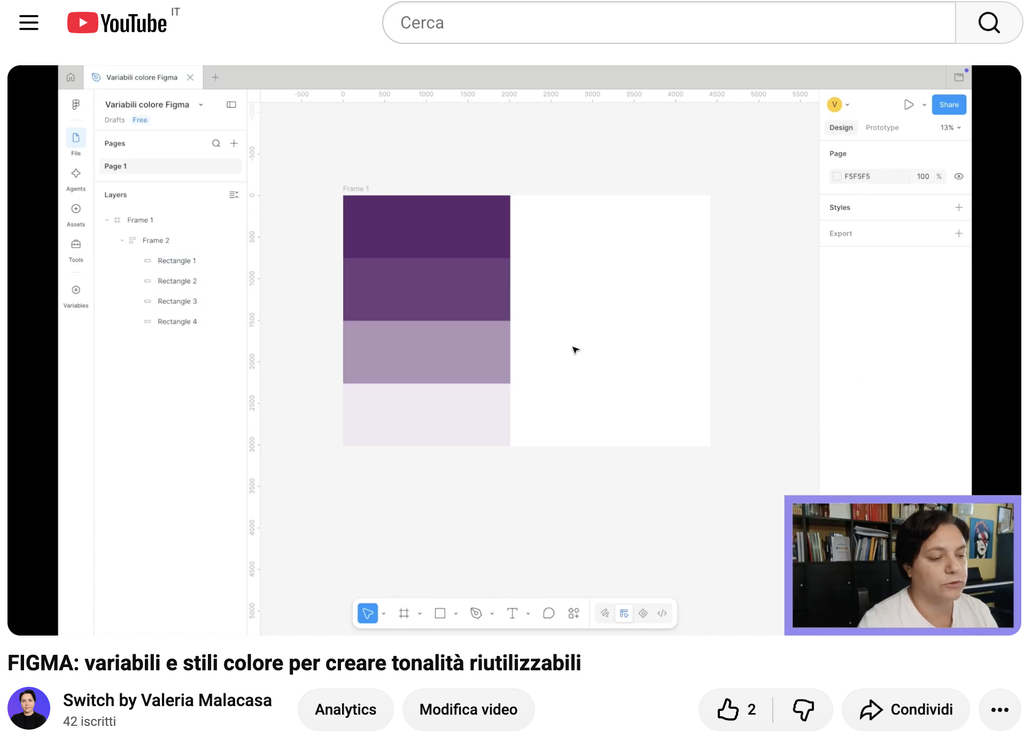Select the Text tool

[512, 613]
